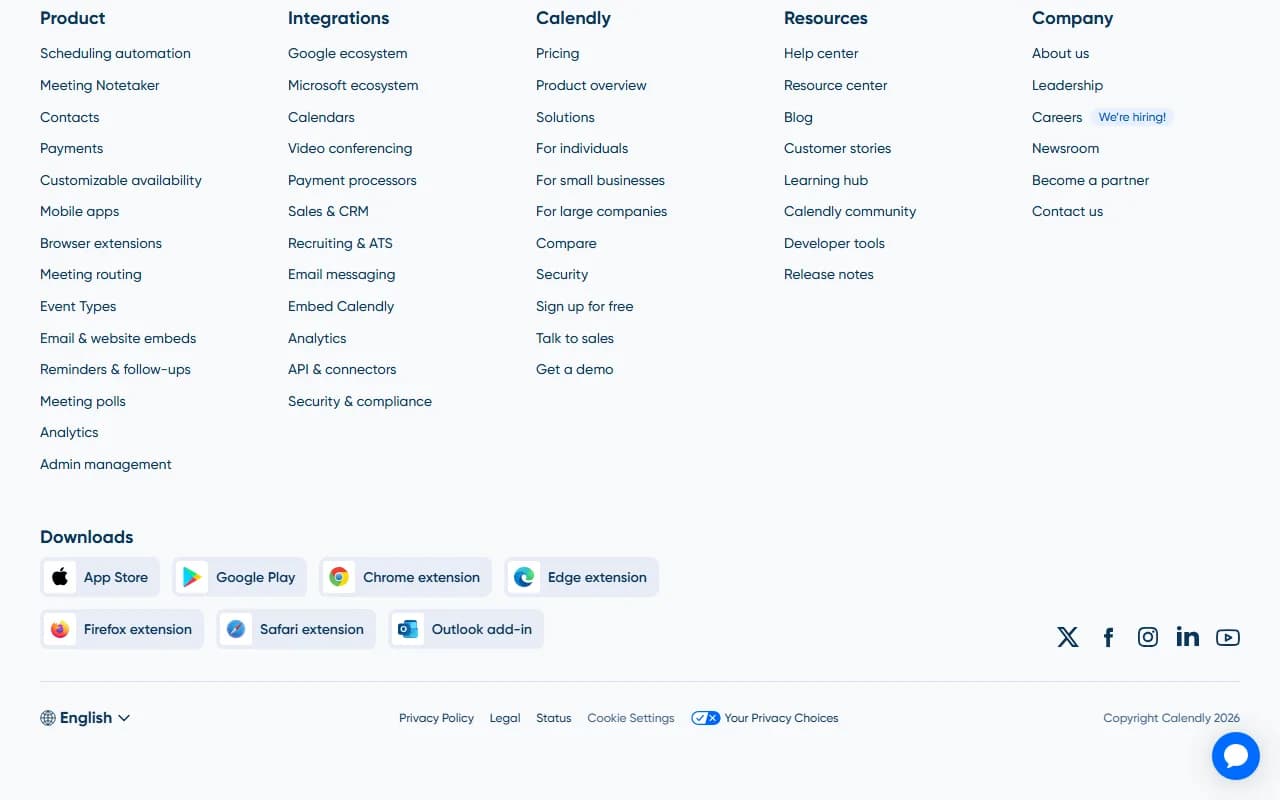Open Meeting polls link
The height and width of the screenshot is (800, 1280).
tap(83, 401)
